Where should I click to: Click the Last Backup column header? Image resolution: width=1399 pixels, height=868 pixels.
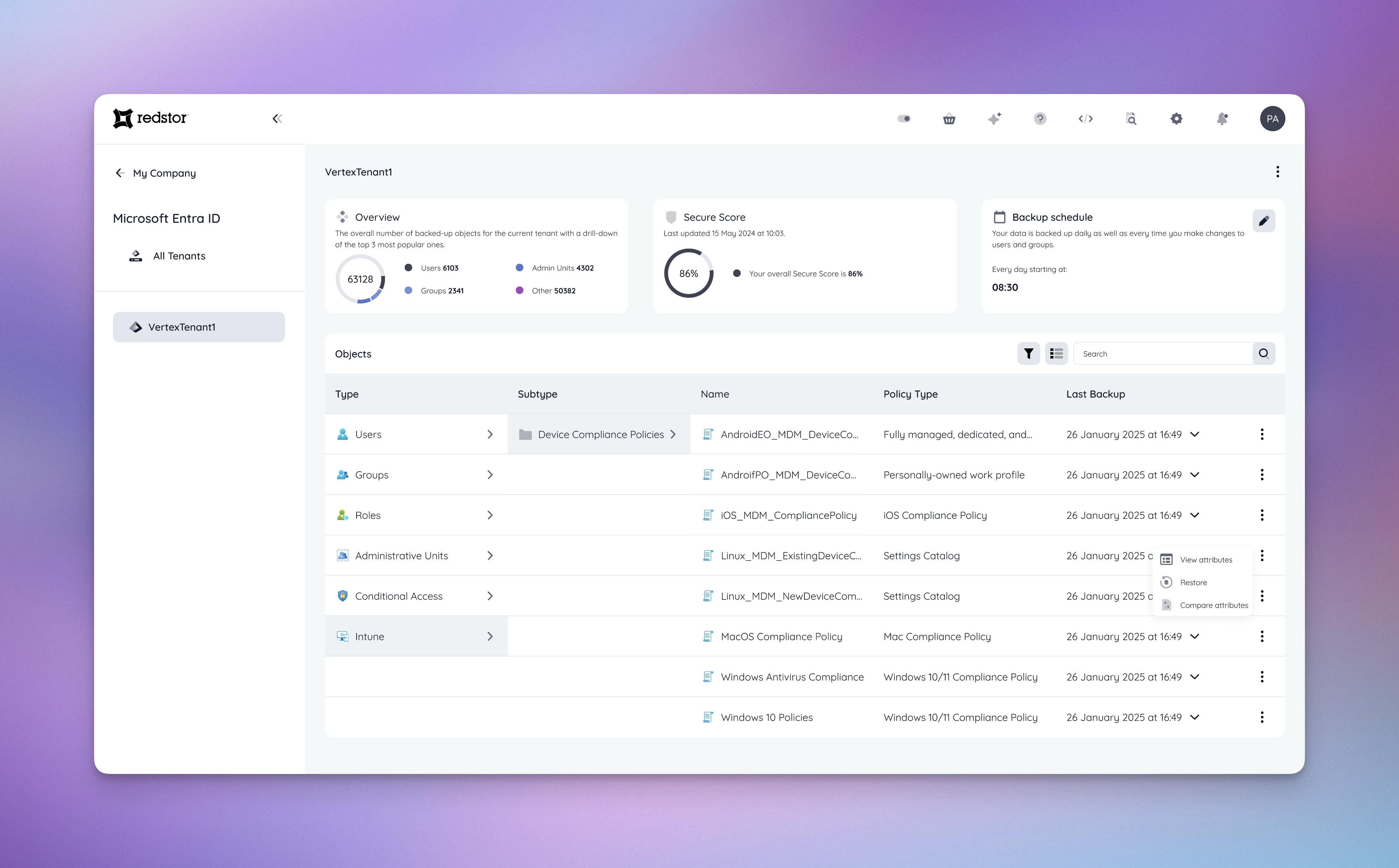1096,394
